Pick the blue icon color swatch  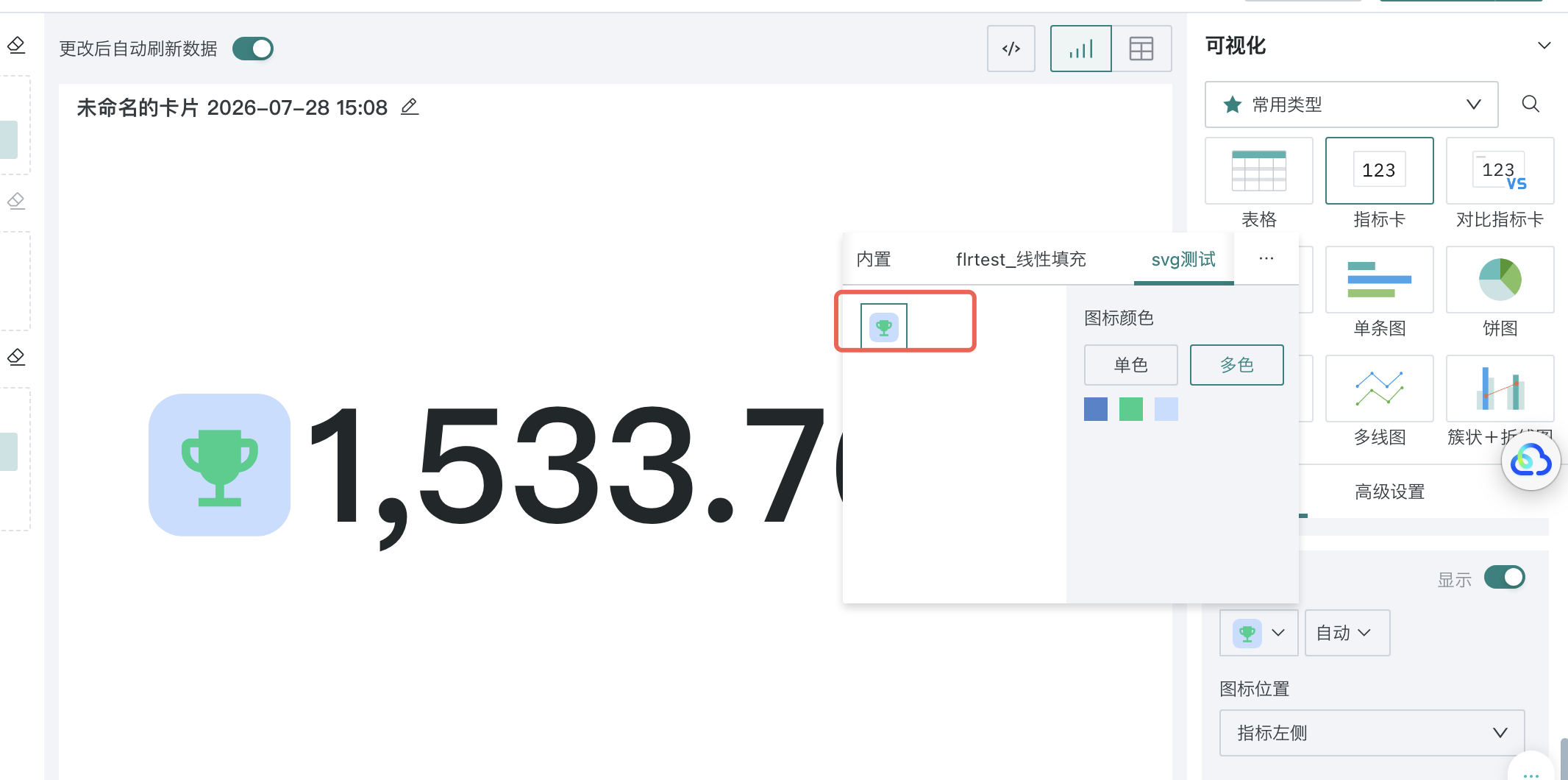tap(1096, 409)
